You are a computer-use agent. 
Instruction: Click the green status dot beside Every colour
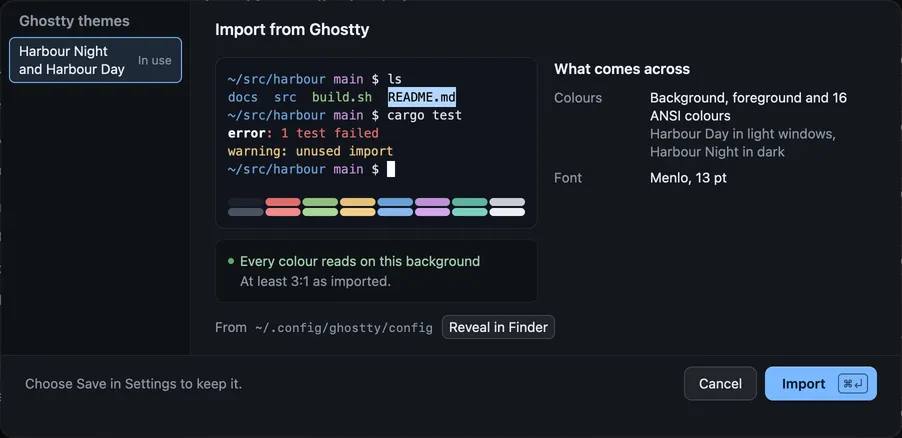pos(231,261)
